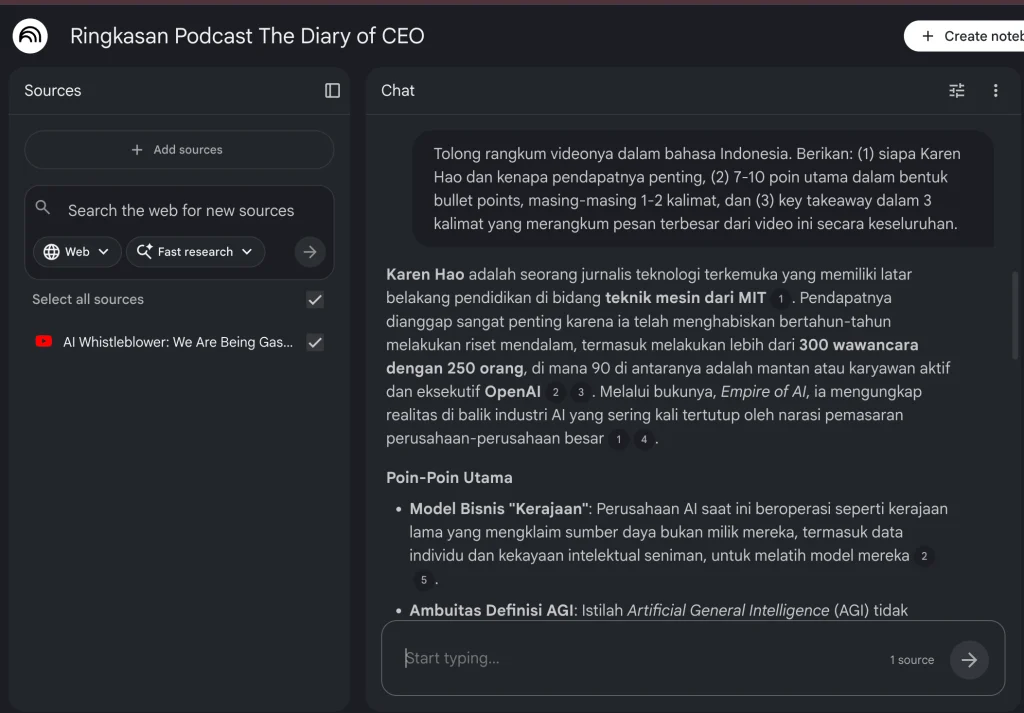The image size is (1024, 713).
Task: Click the NotebookLM logo icon
Action: coord(29,35)
